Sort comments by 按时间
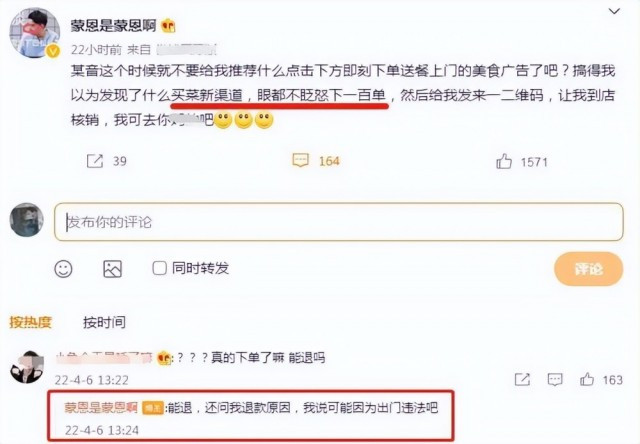The height and width of the screenshot is (444, 640). pyautogui.click(x=104, y=322)
